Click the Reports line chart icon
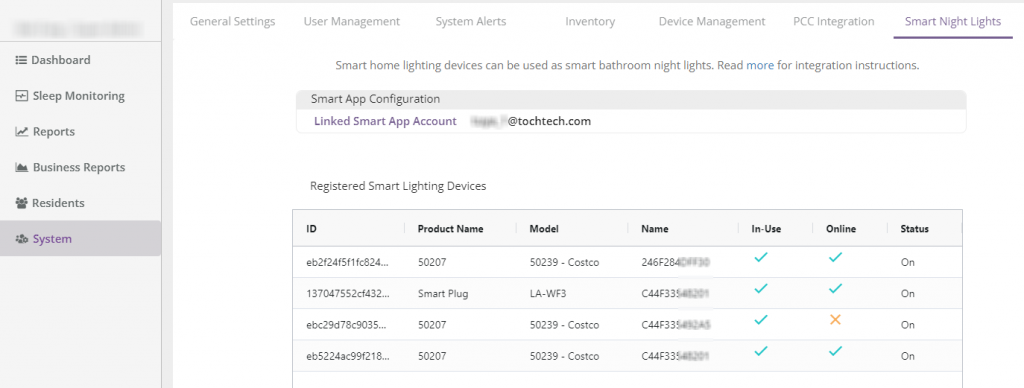The width and height of the screenshot is (1024, 388). pos(22,132)
